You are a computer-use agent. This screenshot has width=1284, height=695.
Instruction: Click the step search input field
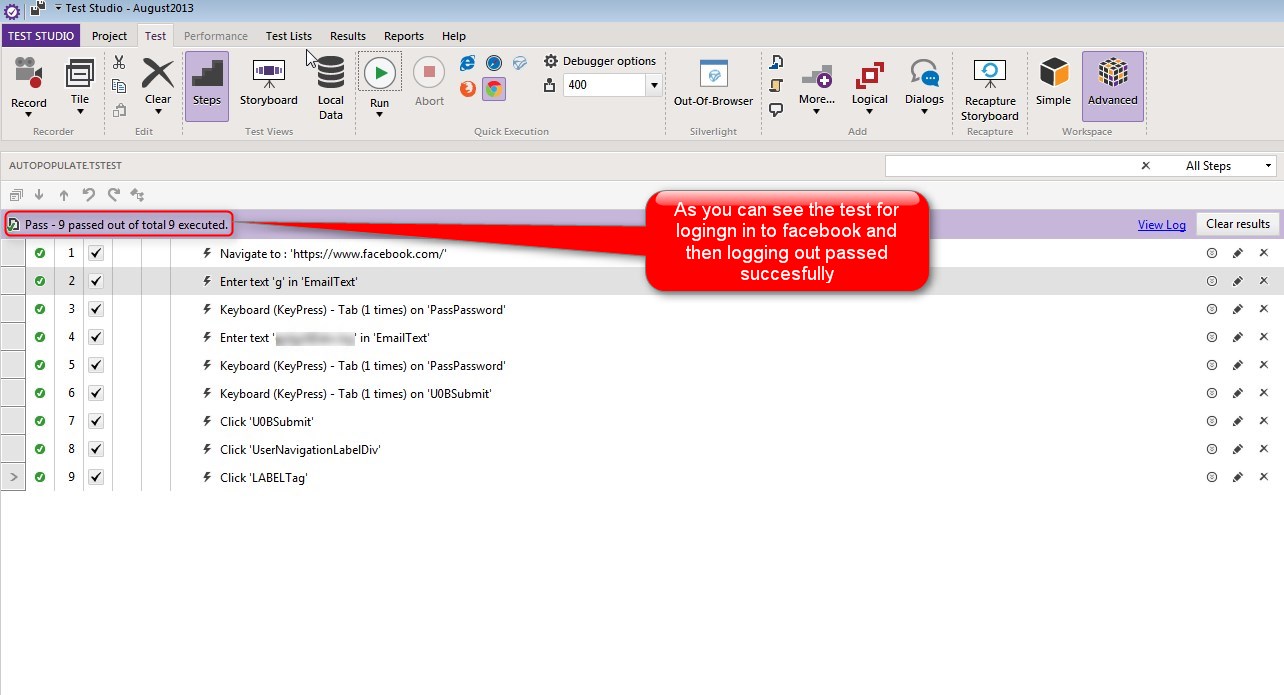(x=1010, y=166)
